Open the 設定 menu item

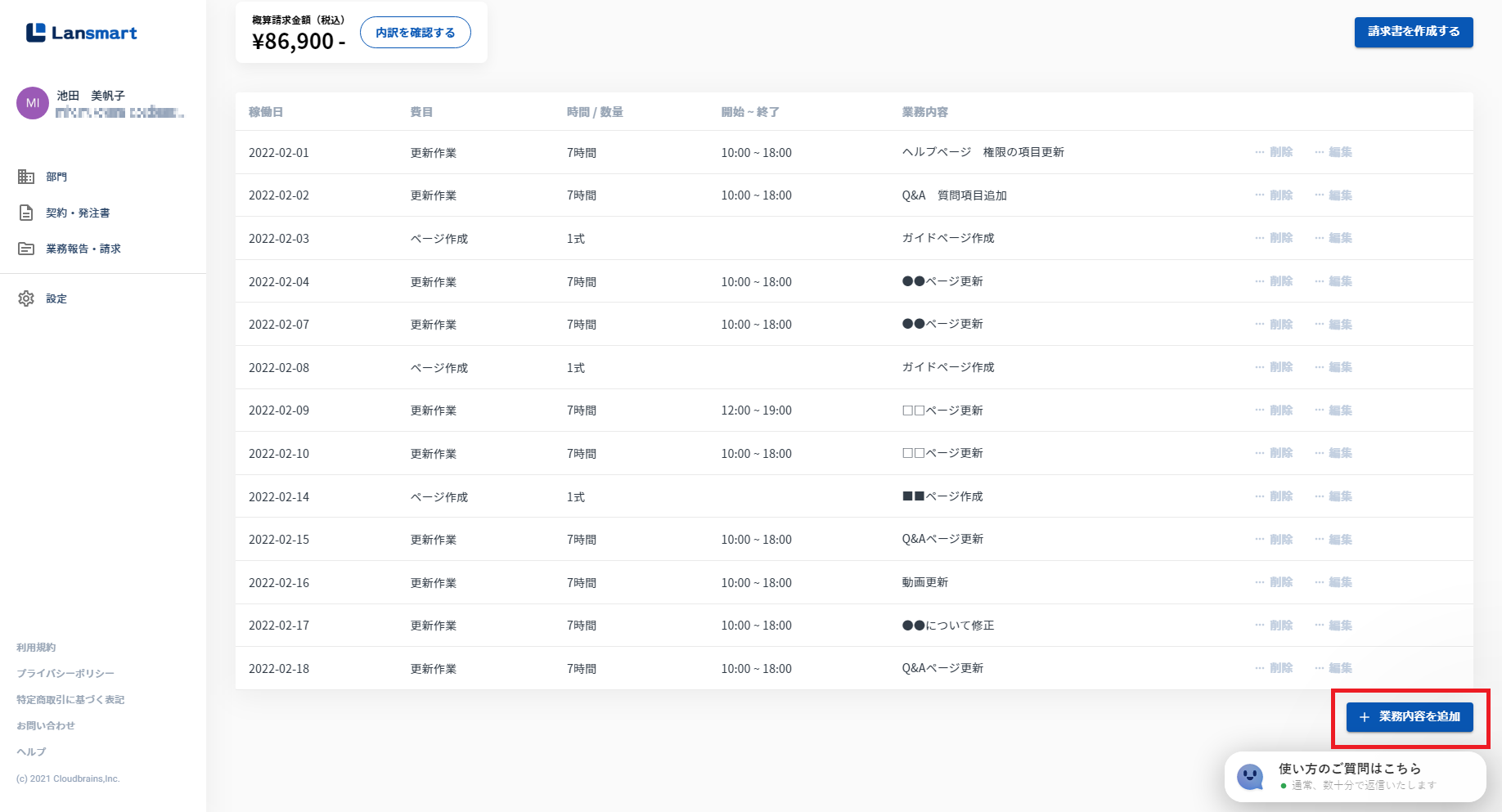coord(56,298)
